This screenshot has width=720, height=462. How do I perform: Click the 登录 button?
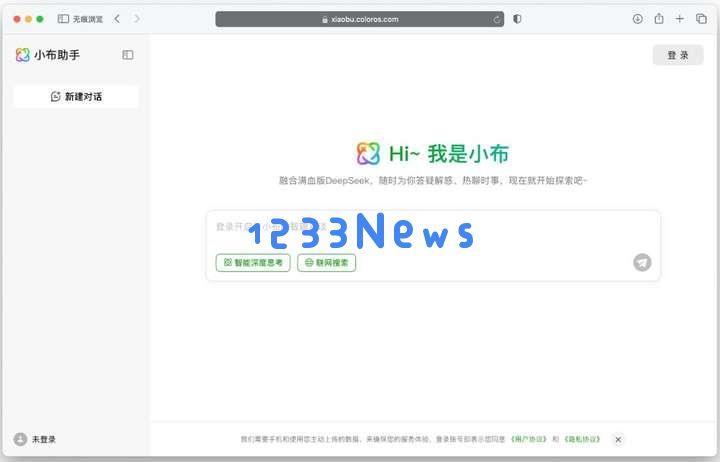(x=678, y=55)
